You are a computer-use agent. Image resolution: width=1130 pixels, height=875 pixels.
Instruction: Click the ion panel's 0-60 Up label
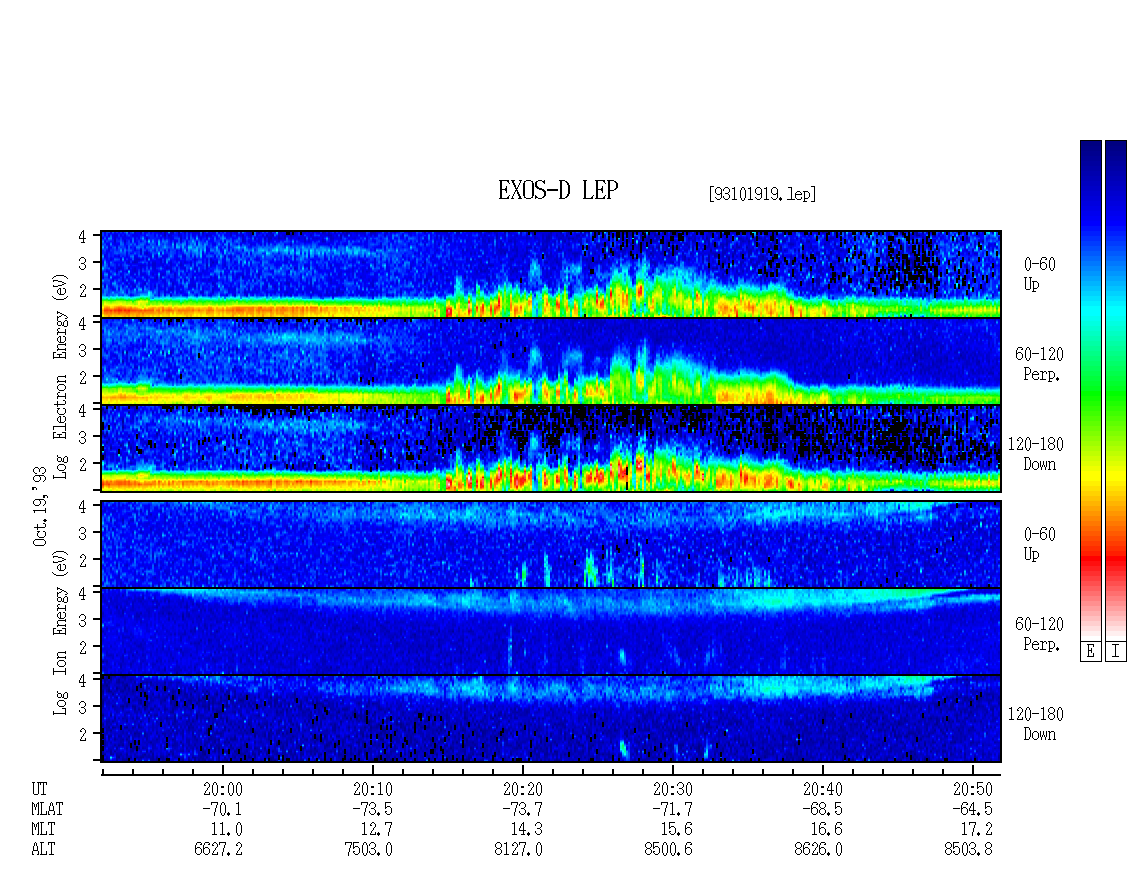pos(1039,544)
